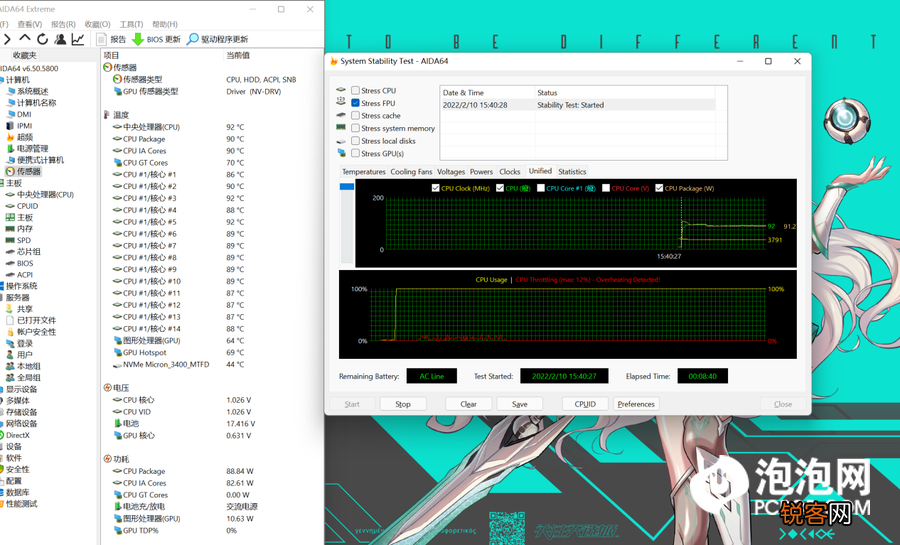Enable the Stress cache checkbox

click(x=355, y=116)
